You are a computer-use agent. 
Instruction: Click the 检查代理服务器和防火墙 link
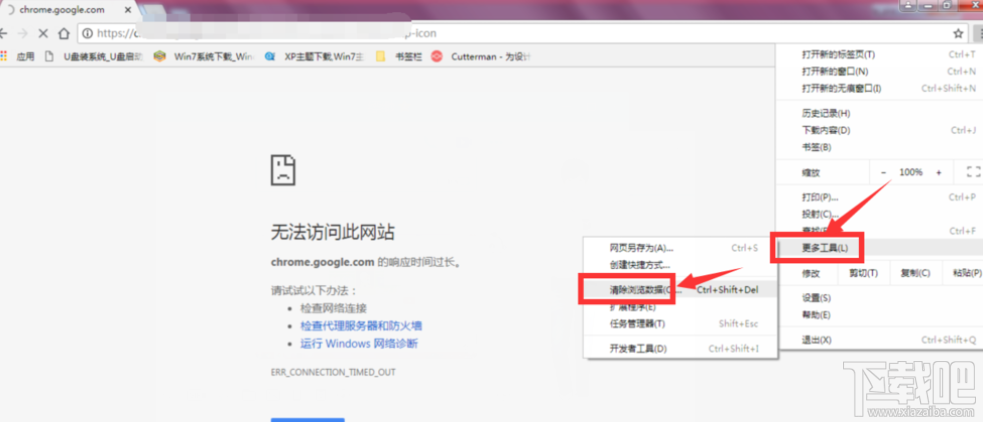click(361, 326)
